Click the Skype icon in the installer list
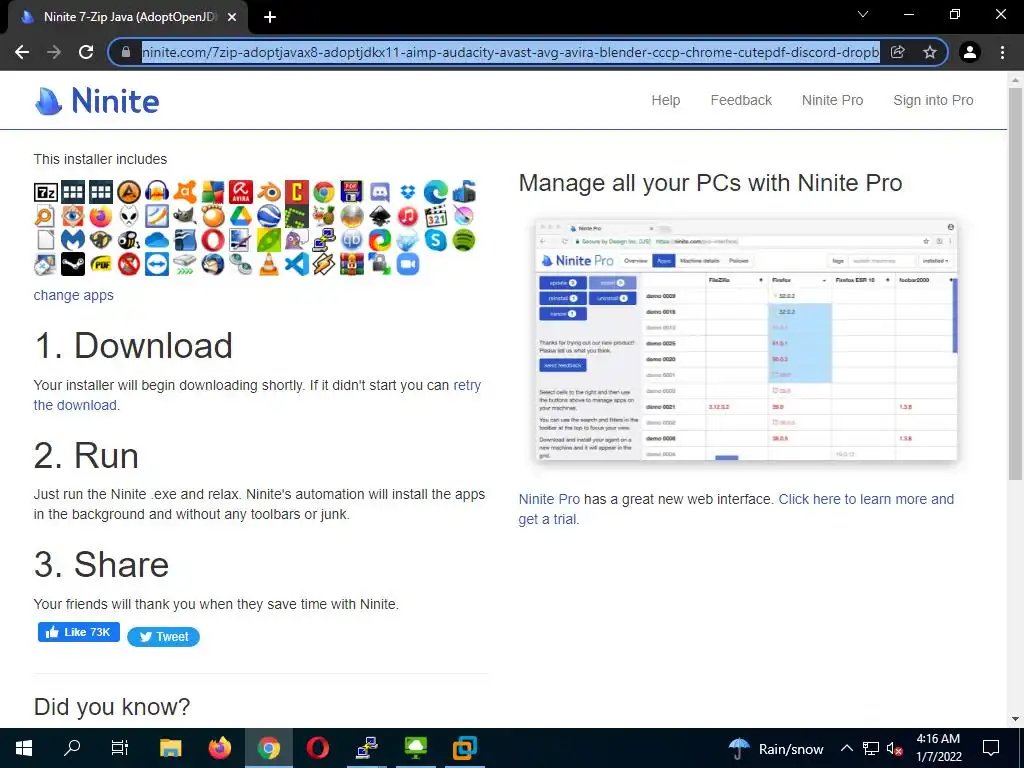Screen dimensions: 1024x768 coord(436,240)
